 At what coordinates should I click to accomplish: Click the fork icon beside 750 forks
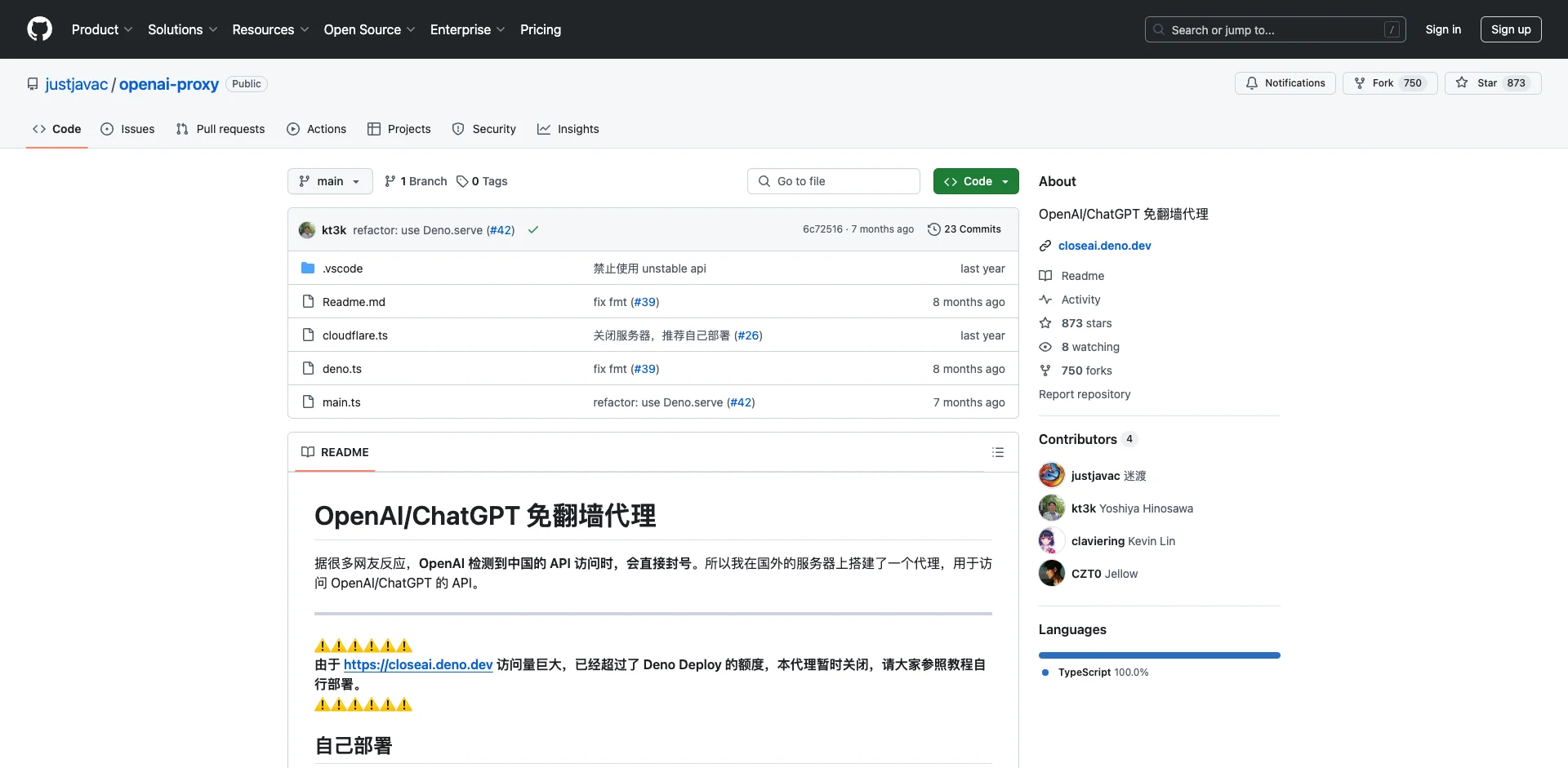tap(1045, 371)
